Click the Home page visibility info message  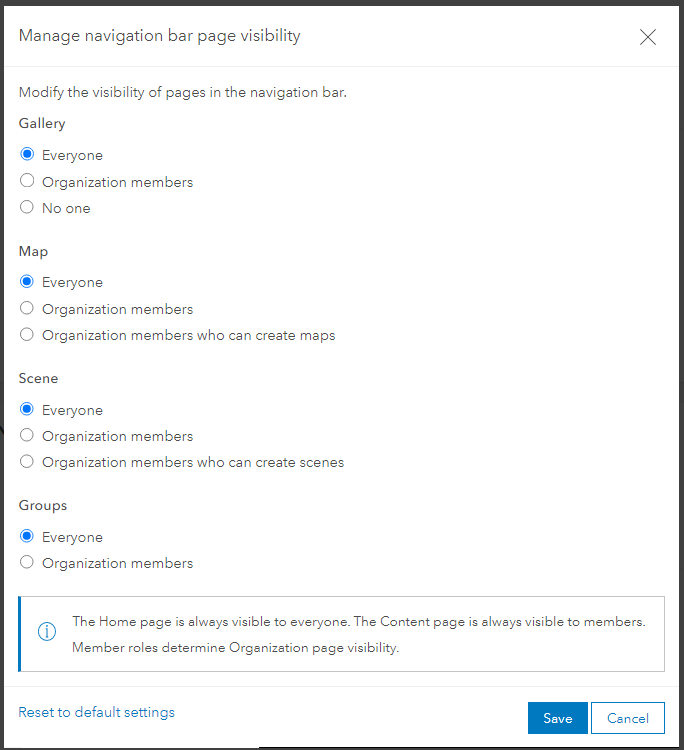(358, 634)
